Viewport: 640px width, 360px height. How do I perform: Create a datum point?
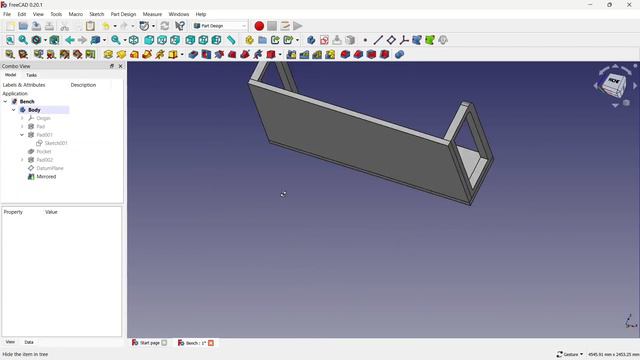point(365,40)
